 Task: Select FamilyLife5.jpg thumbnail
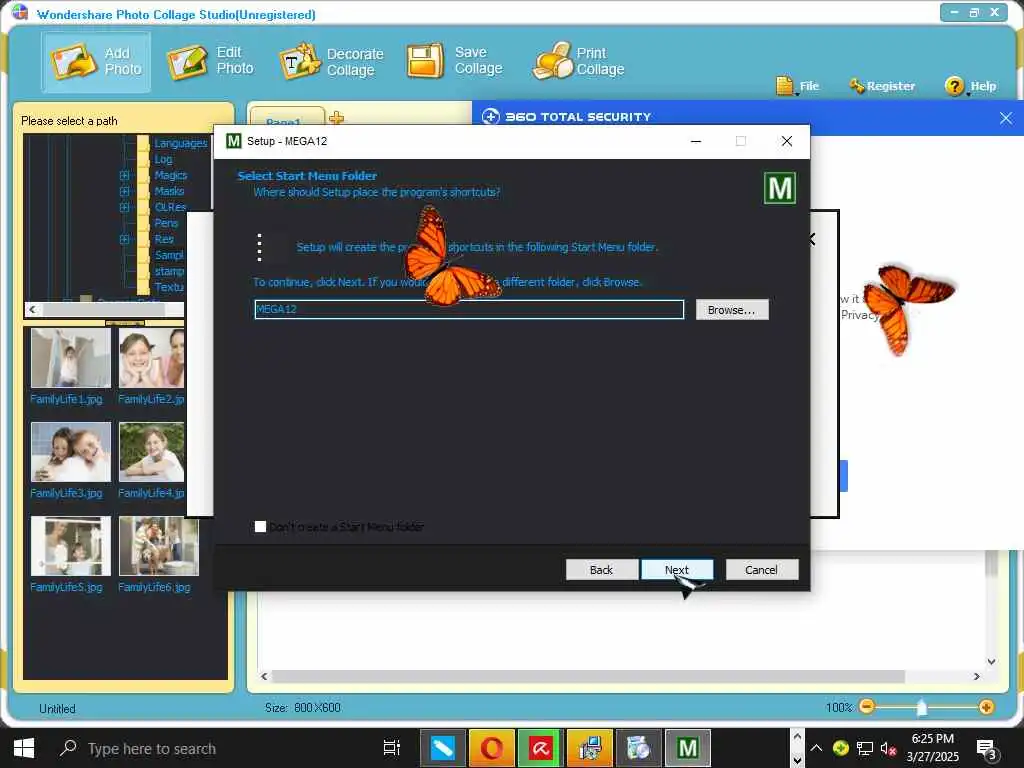coord(71,546)
